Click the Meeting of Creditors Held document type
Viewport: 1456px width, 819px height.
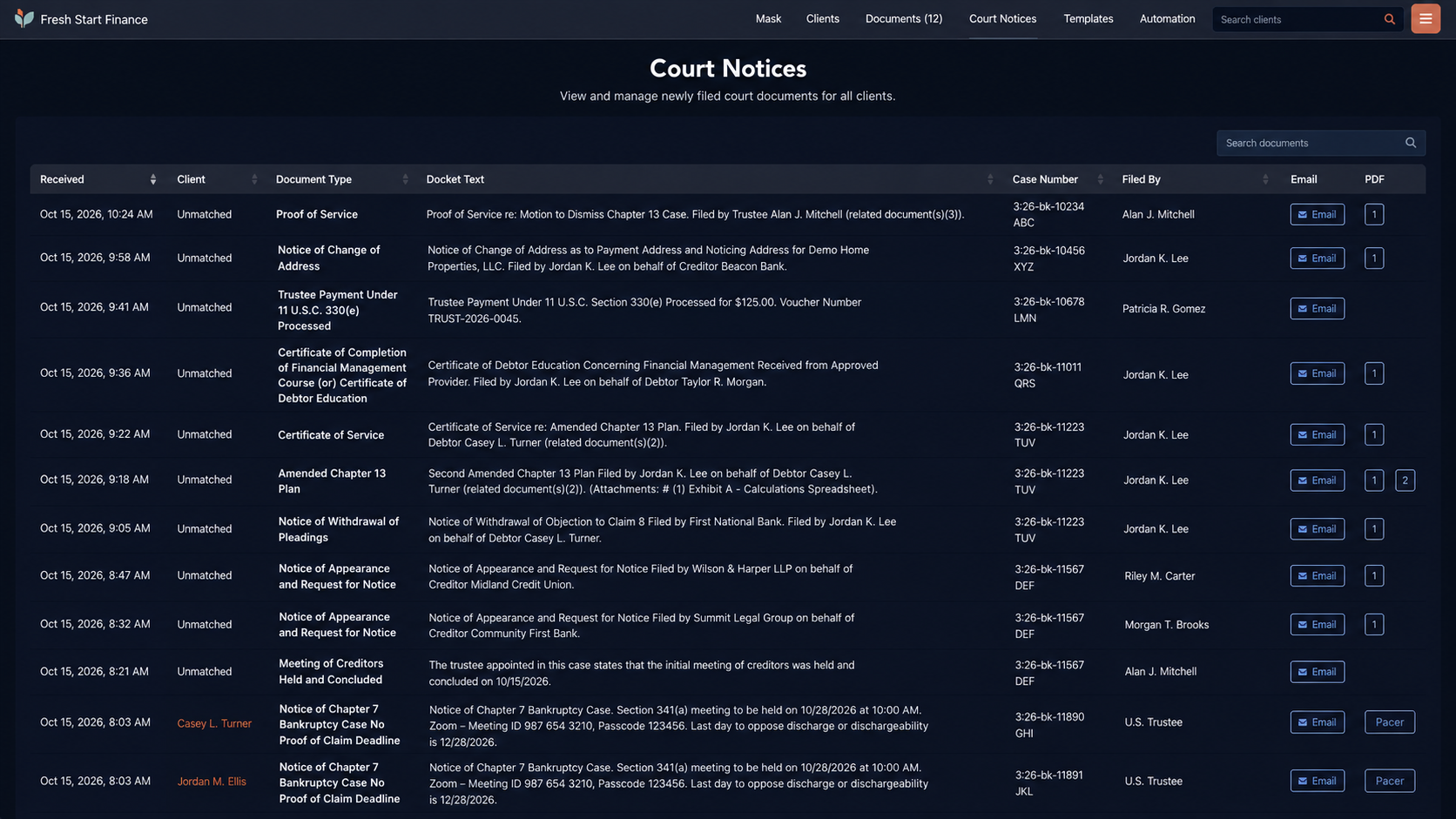(331, 671)
